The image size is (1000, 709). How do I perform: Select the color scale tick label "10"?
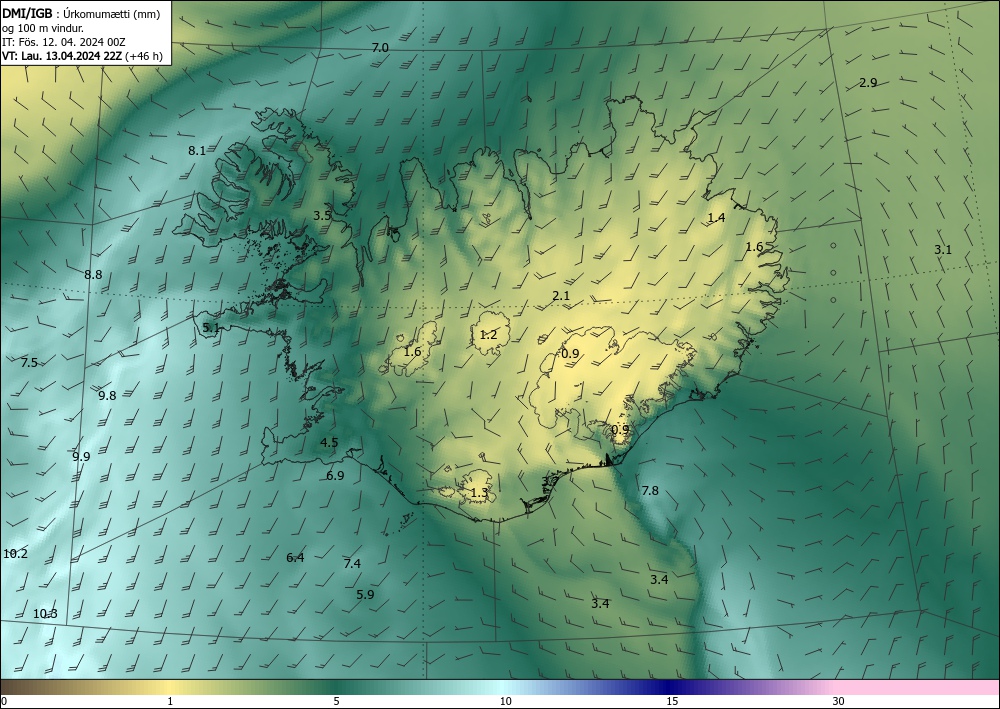505,702
